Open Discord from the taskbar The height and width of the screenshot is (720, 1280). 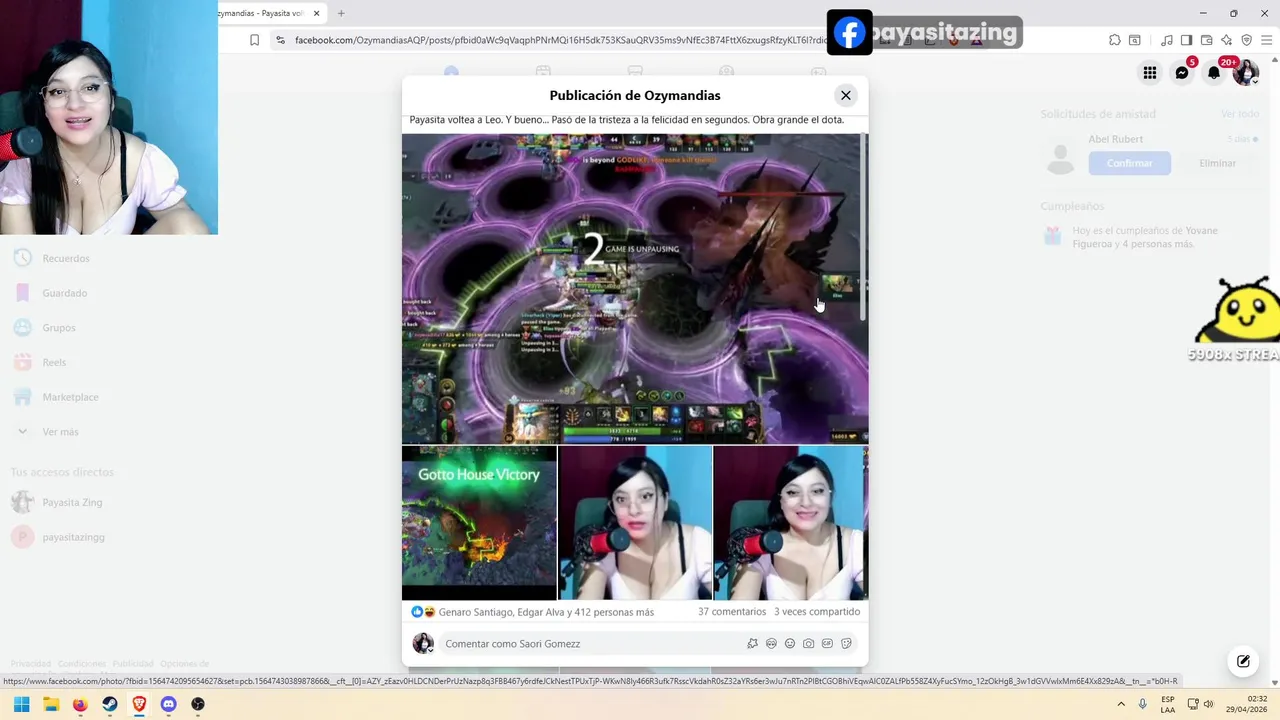[x=168, y=704]
